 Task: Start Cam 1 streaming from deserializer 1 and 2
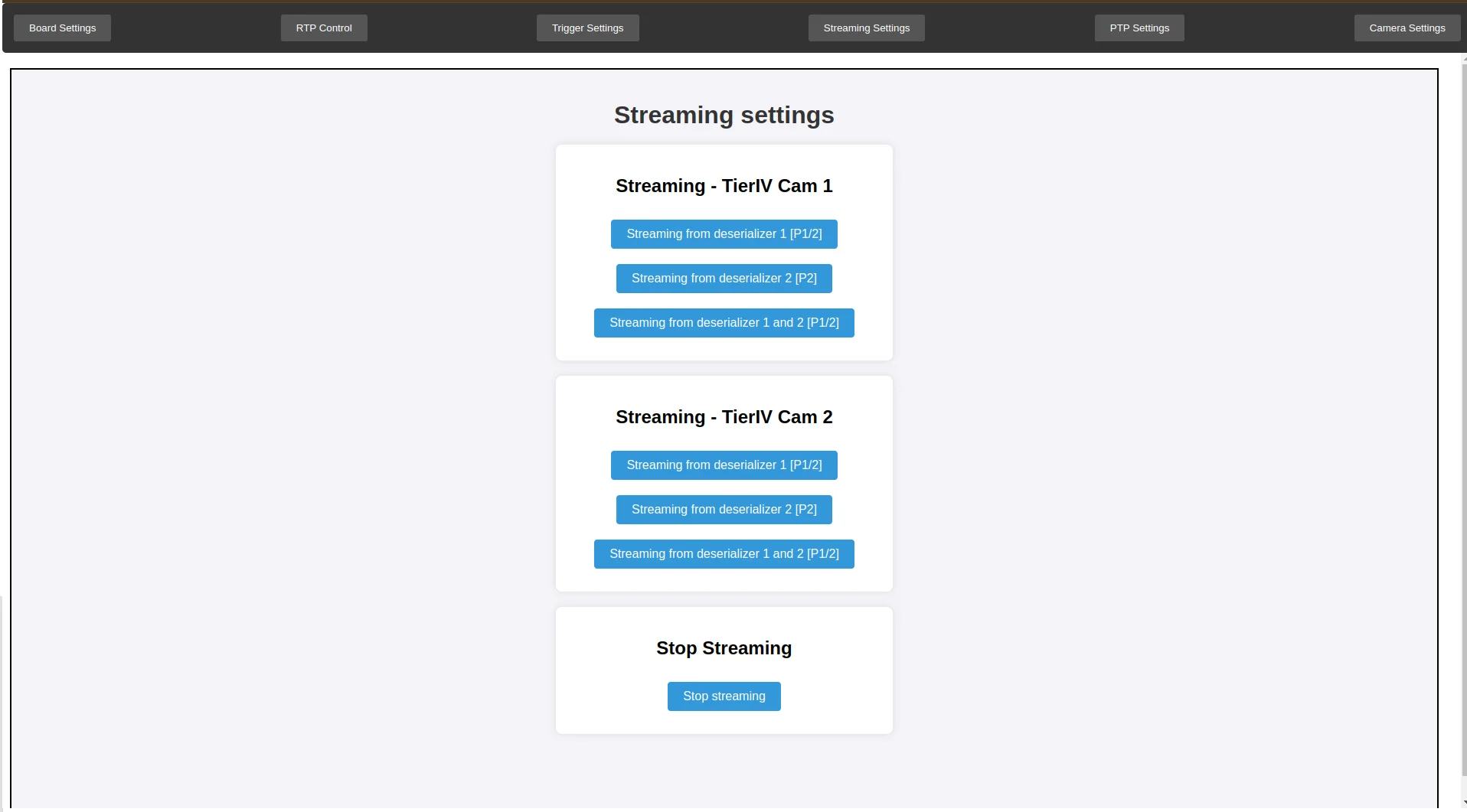pos(724,323)
